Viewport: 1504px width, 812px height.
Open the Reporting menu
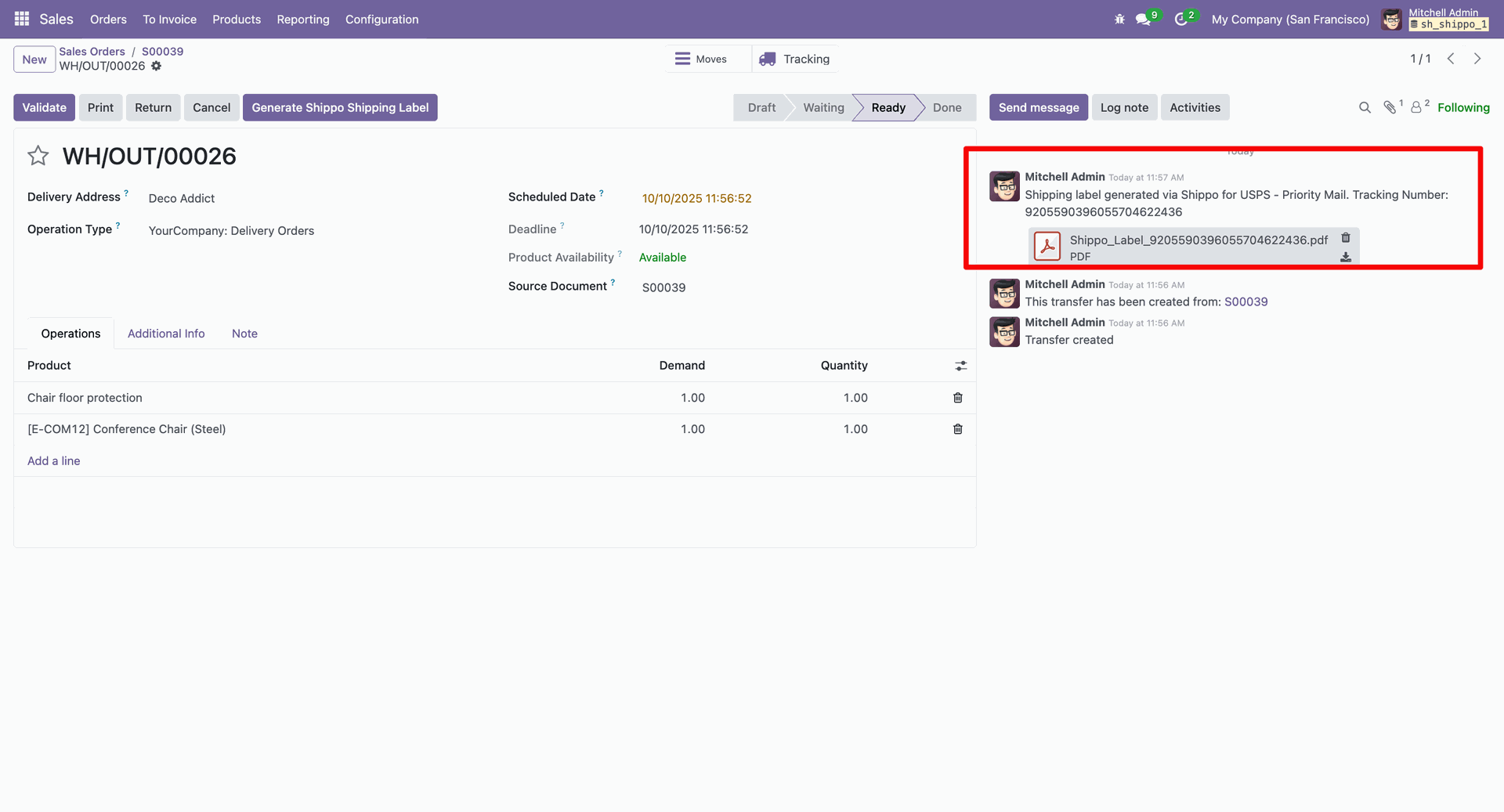click(x=302, y=19)
